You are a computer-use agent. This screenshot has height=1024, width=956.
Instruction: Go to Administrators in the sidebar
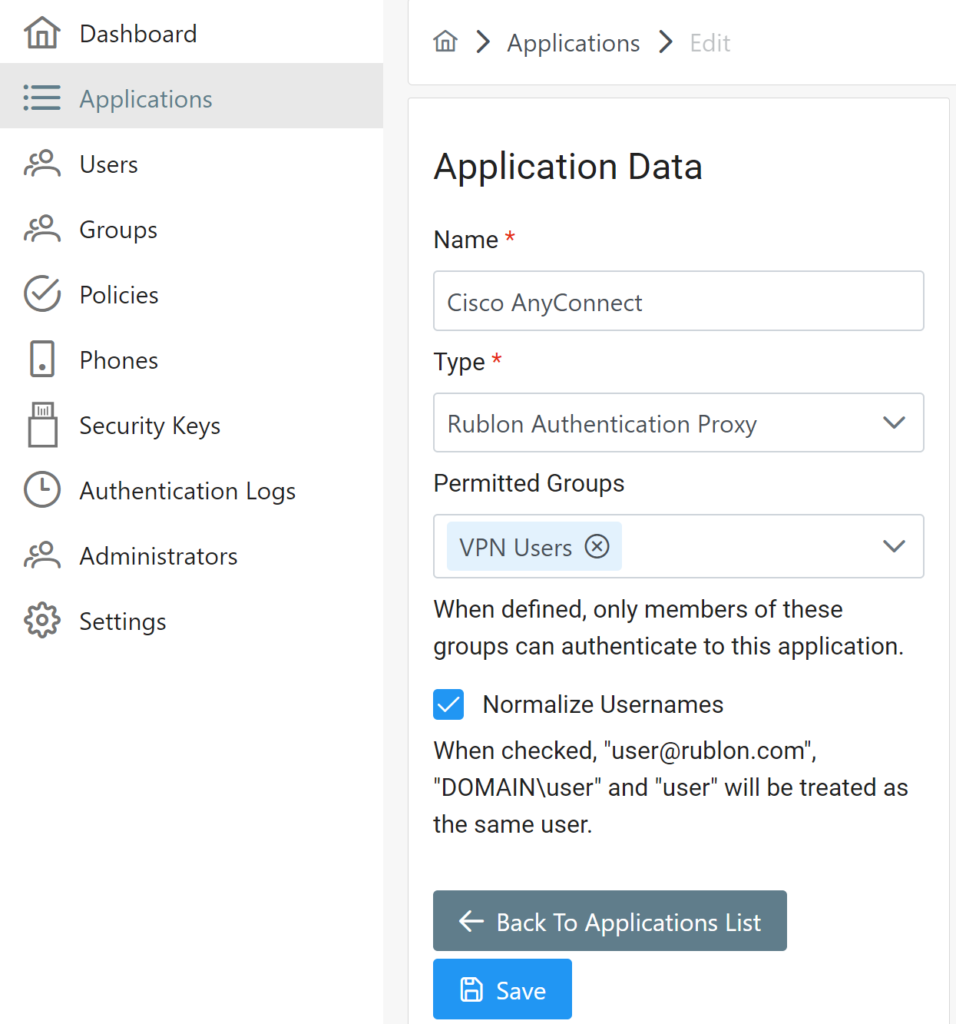coord(158,556)
